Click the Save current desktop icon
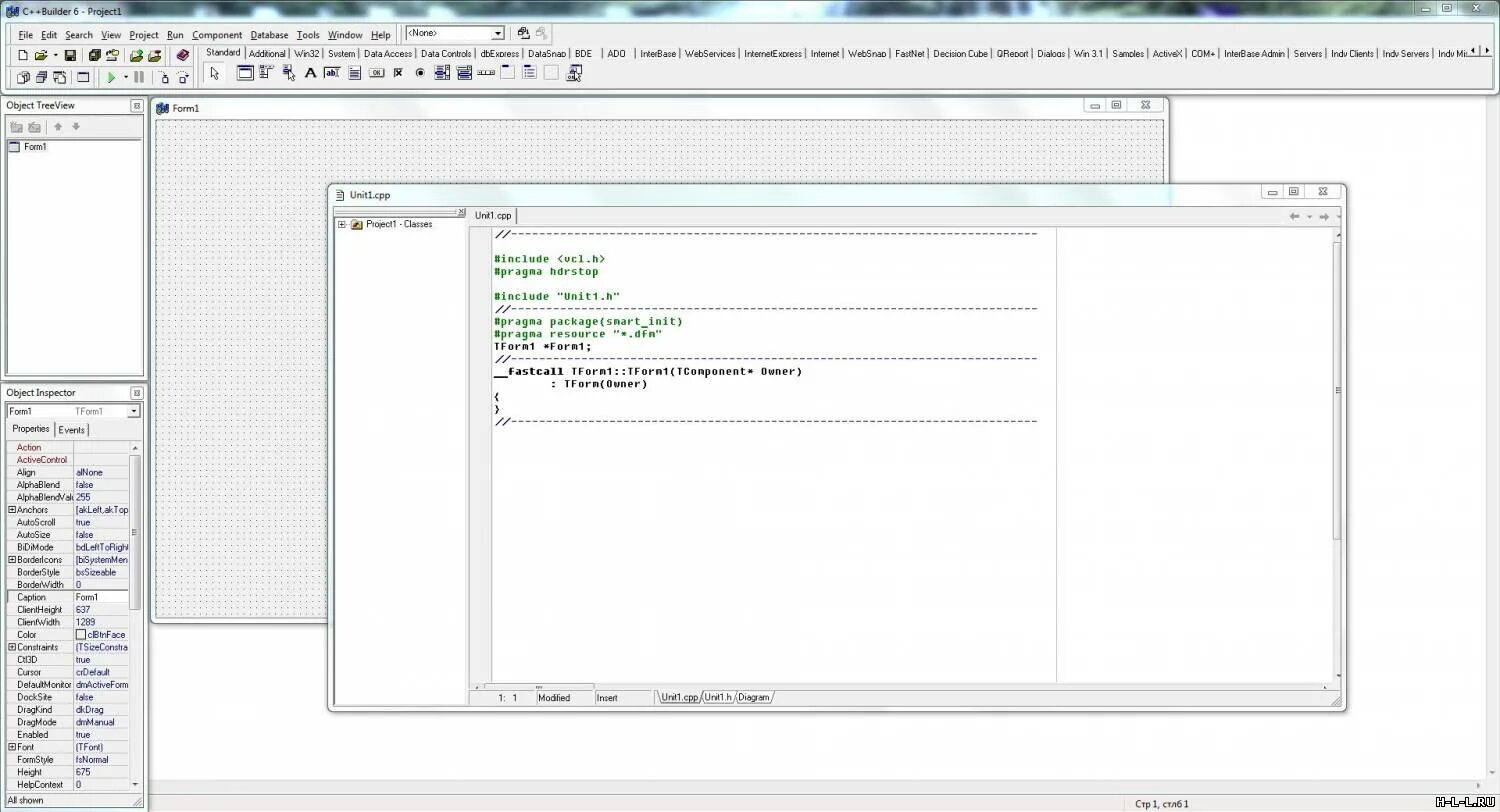This screenshot has width=1500, height=812. (523, 33)
